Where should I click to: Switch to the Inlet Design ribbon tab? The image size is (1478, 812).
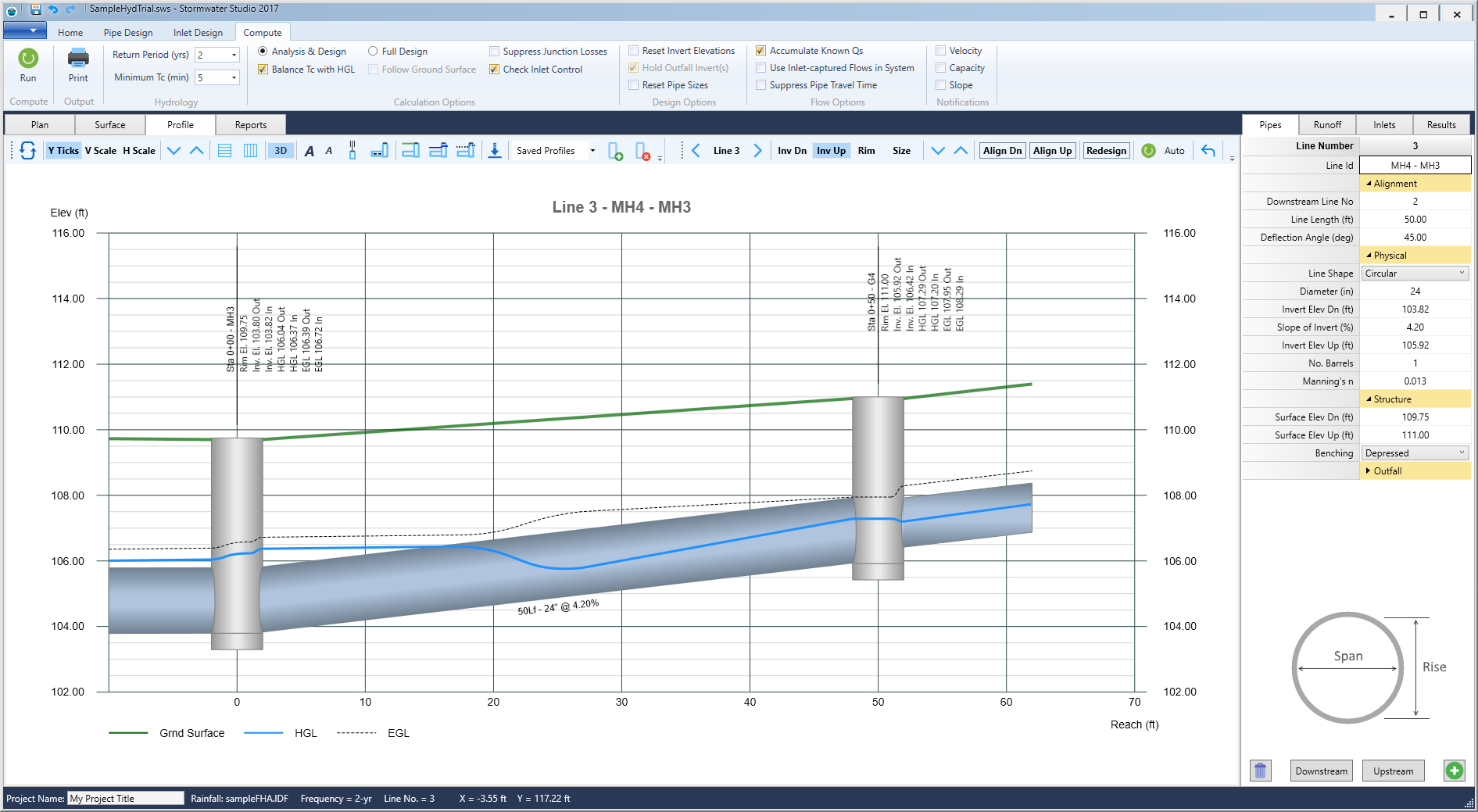198,32
